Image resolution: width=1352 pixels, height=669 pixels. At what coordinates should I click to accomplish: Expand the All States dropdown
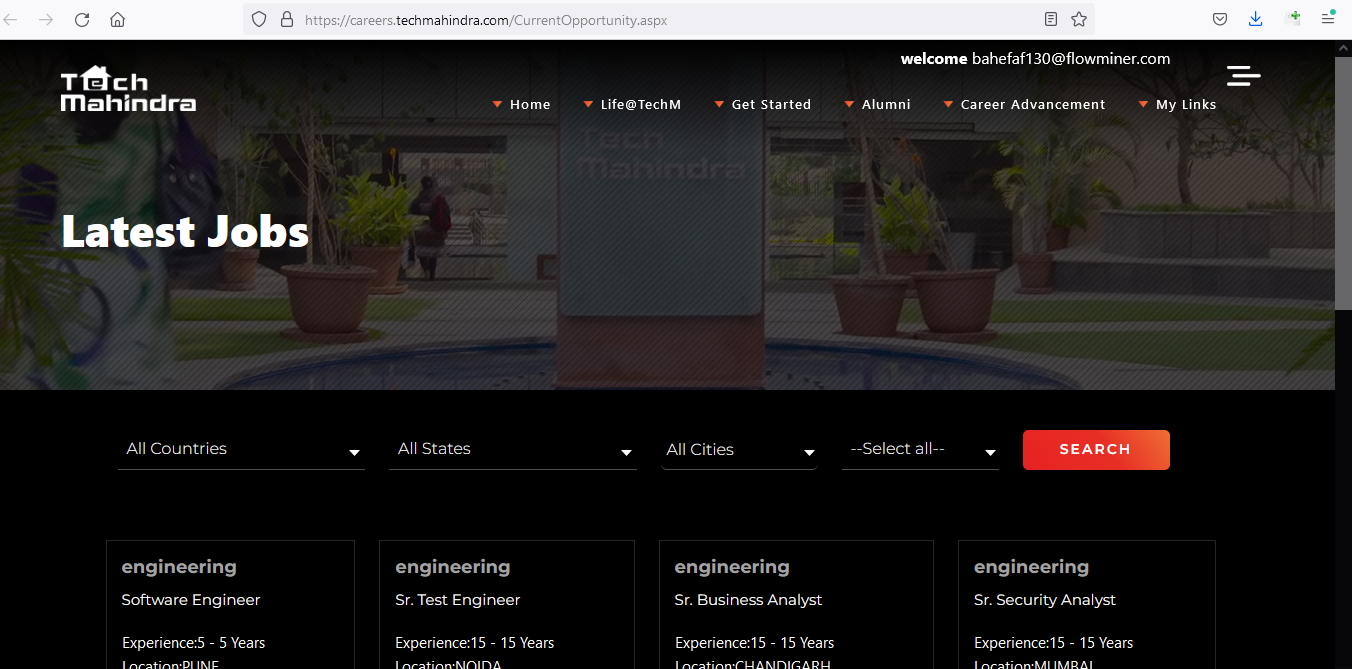512,450
